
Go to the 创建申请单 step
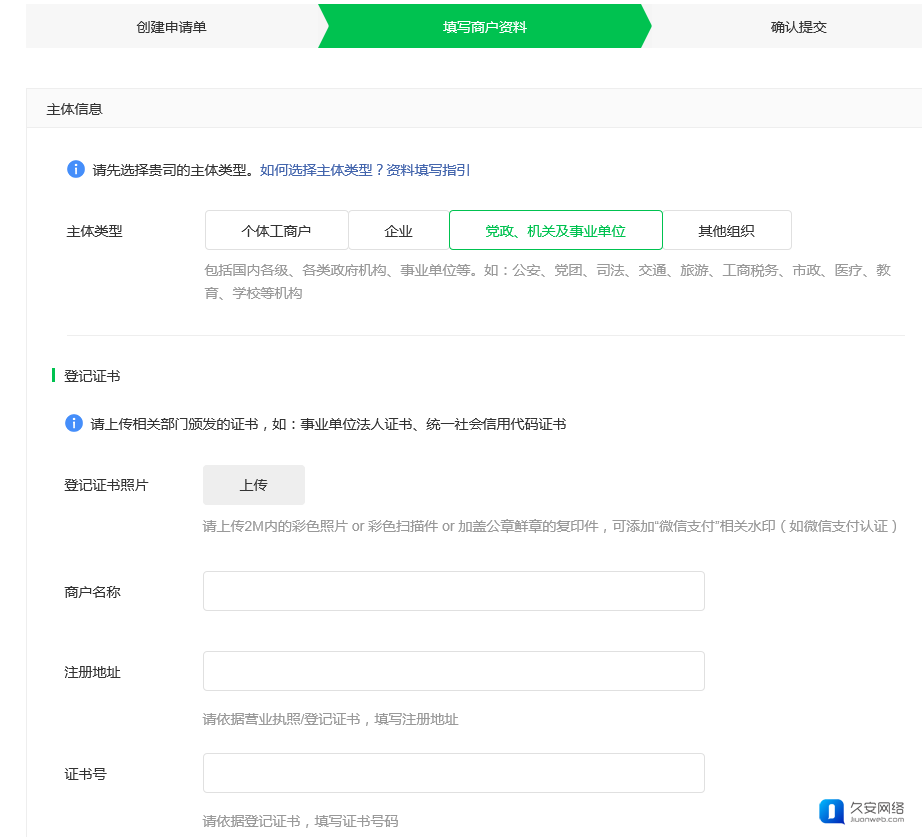pos(172,27)
